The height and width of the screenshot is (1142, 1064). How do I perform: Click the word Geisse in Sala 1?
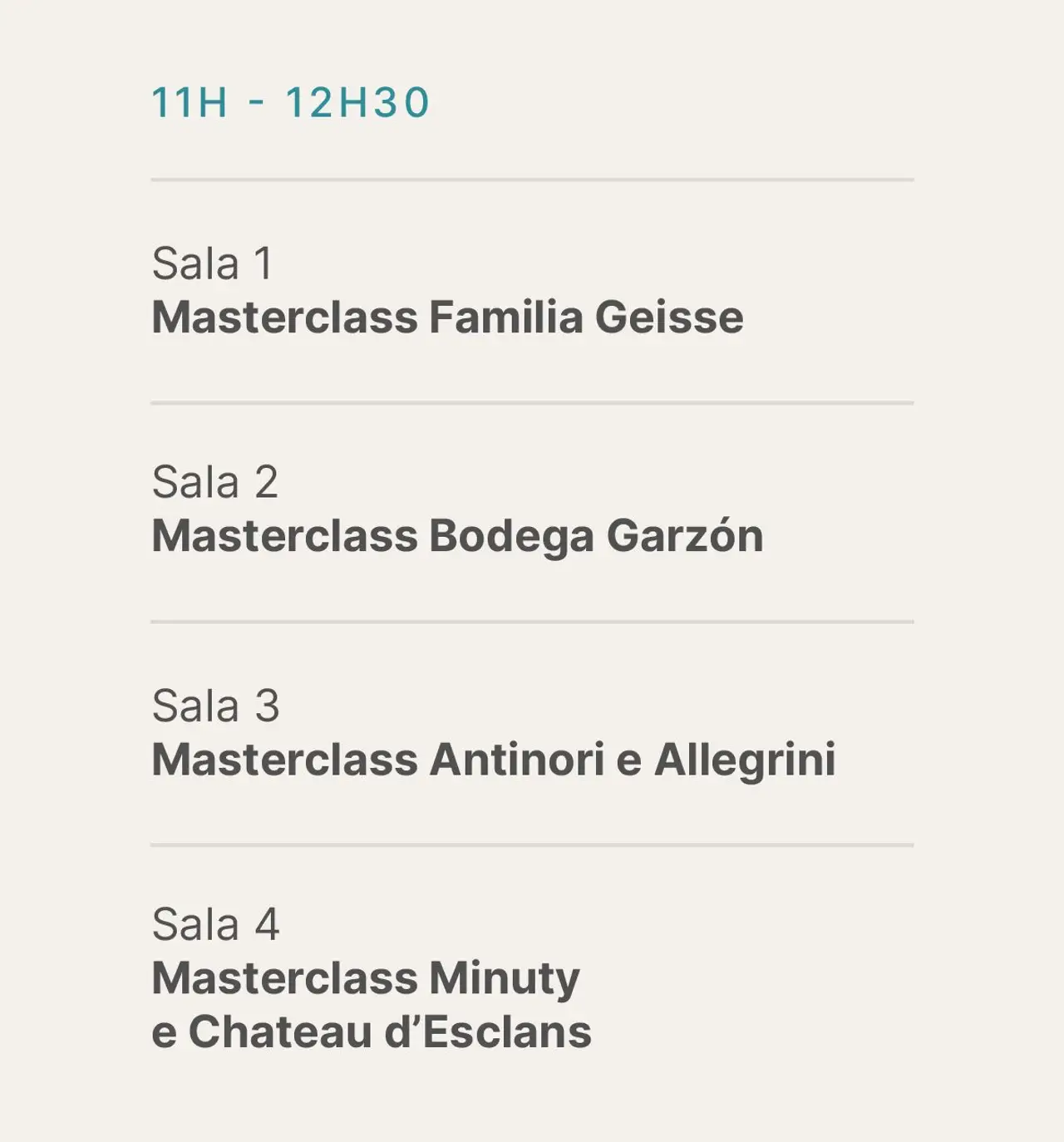click(x=669, y=317)
